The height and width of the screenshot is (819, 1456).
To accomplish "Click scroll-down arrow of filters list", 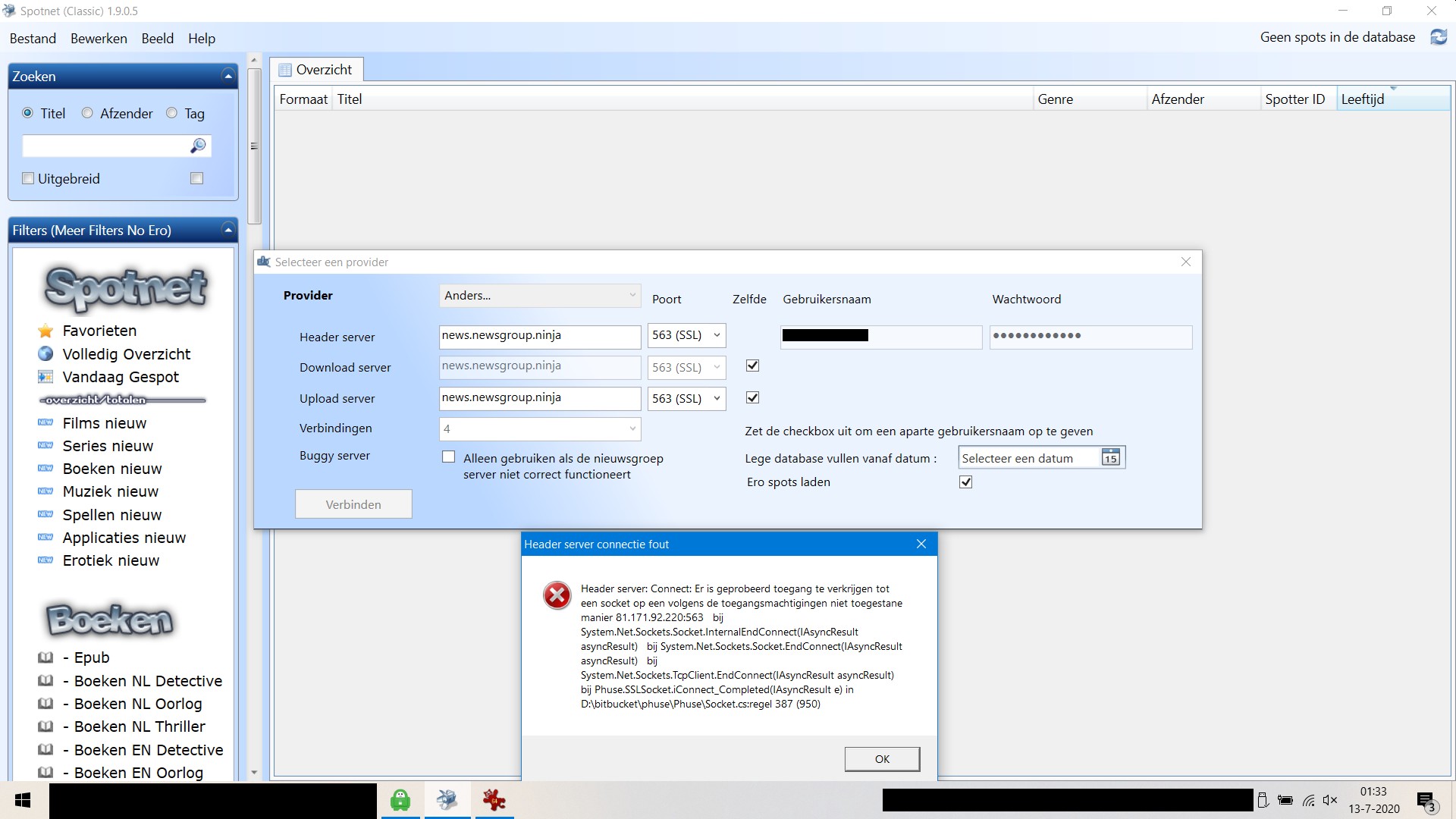I will click(254, 773).
